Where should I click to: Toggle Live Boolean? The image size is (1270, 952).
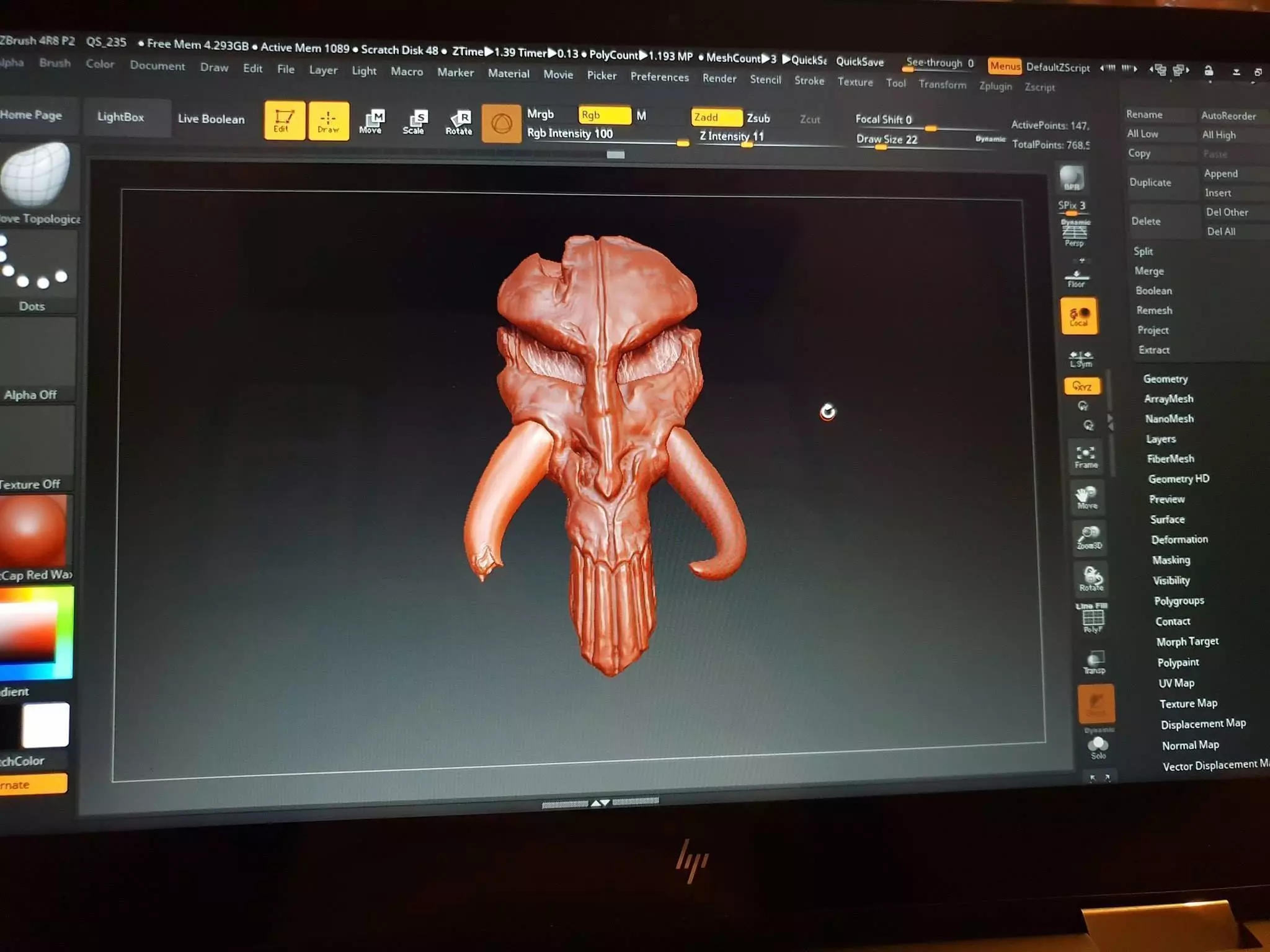point(211,119)
